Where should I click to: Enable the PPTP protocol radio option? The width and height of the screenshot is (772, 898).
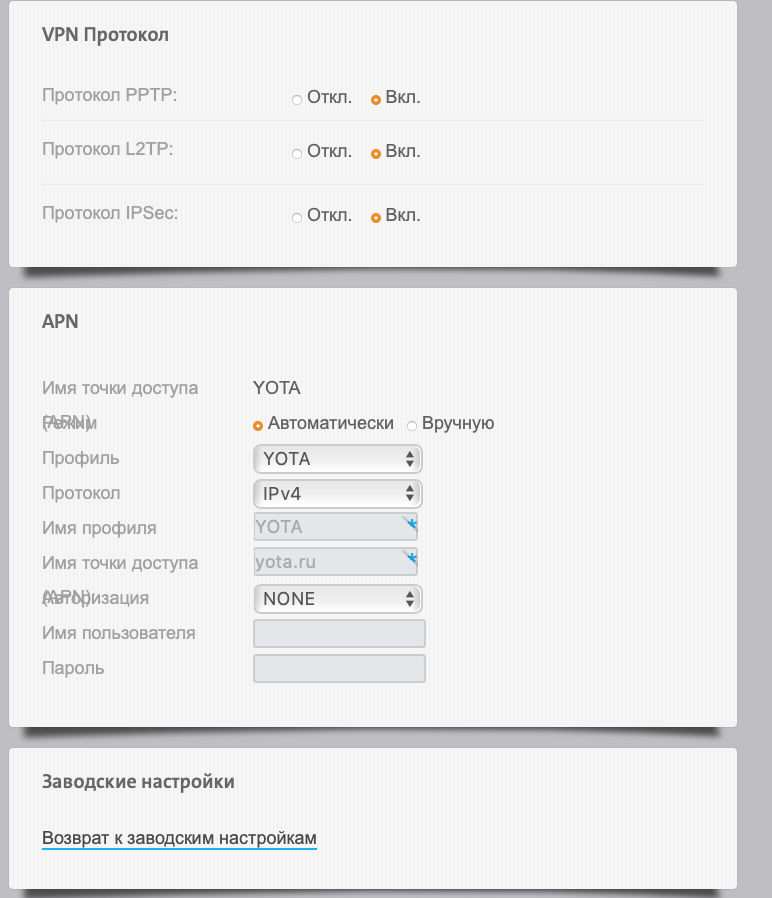click(376, 99)
